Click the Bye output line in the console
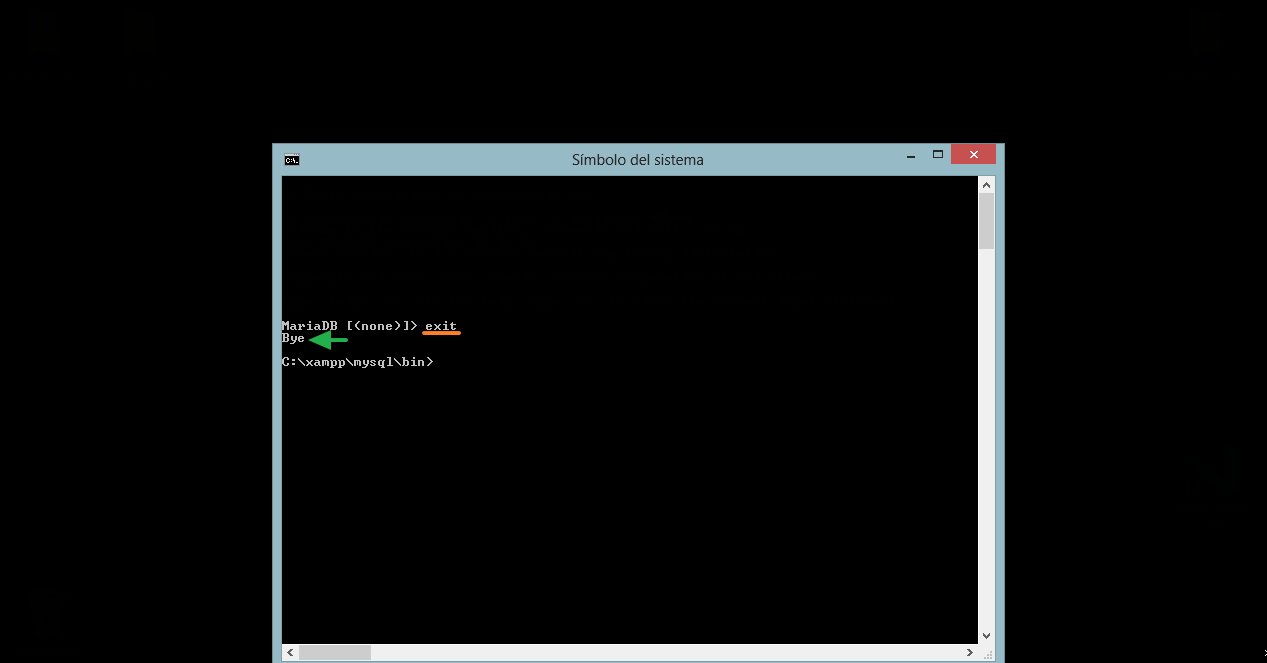The image size is (1267, 663). point(291,338)
